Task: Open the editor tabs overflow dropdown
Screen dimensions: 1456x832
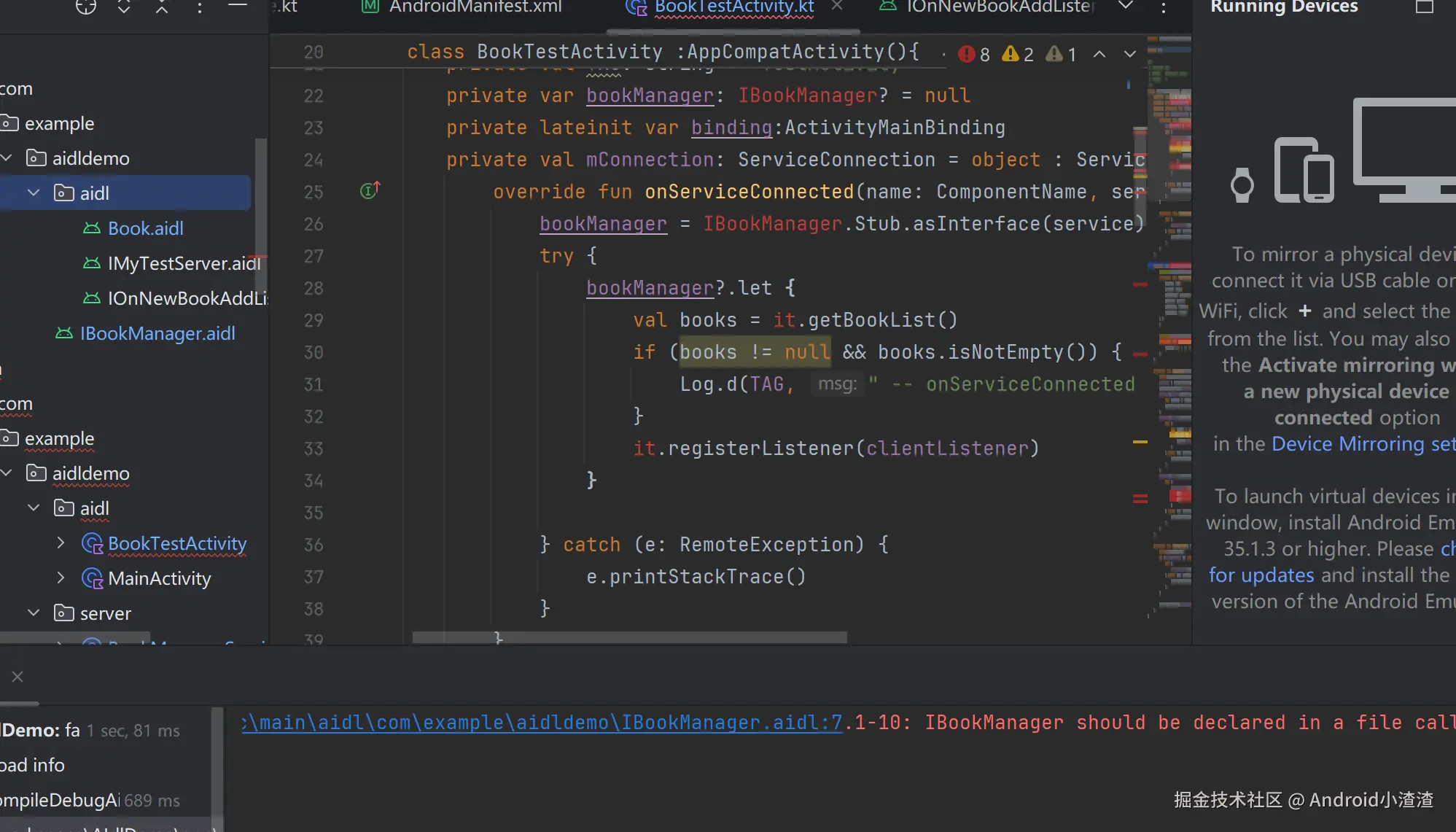Action: click(1126, 7)
